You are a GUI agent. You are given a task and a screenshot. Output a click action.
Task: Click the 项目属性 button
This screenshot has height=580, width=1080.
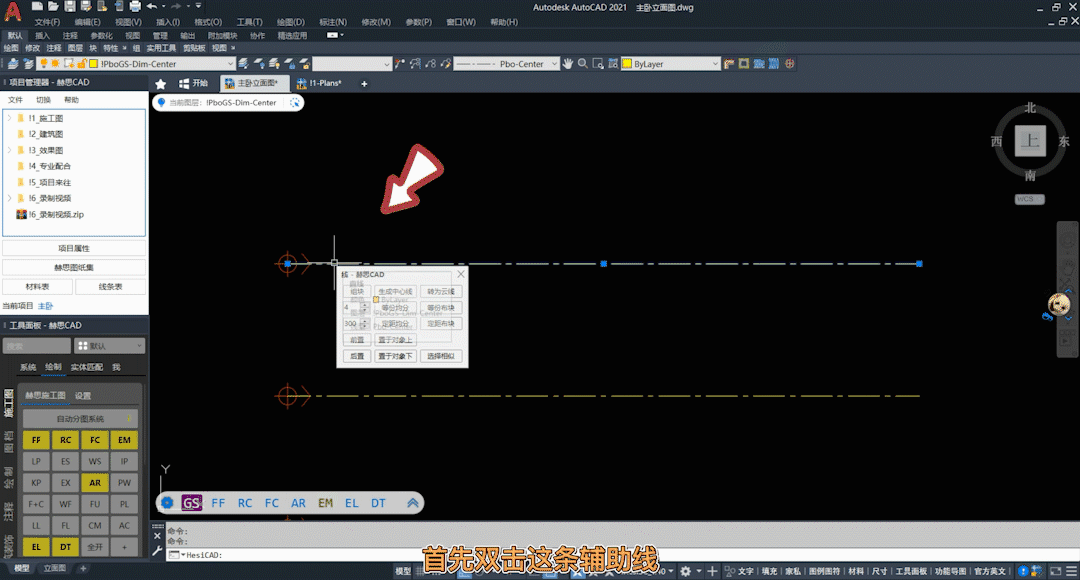click(x=74, y=248)
